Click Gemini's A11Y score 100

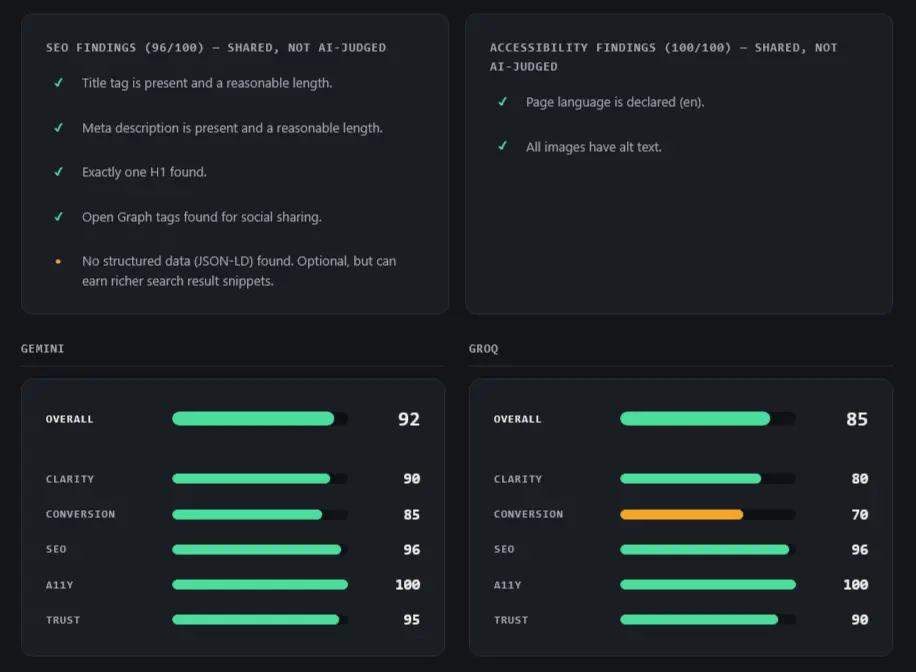tap(408, 584)
